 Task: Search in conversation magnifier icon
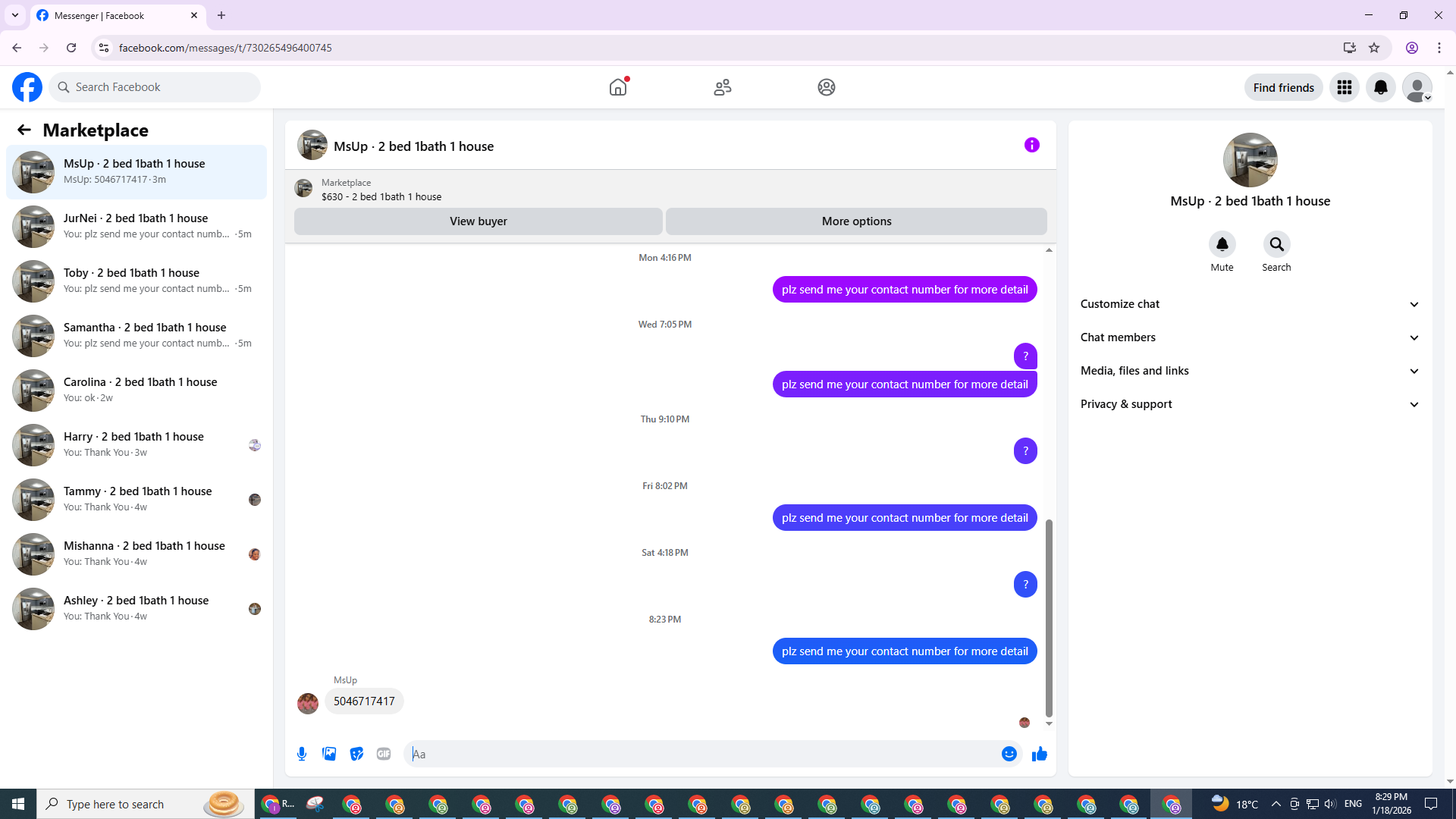tap(1276, 244)
